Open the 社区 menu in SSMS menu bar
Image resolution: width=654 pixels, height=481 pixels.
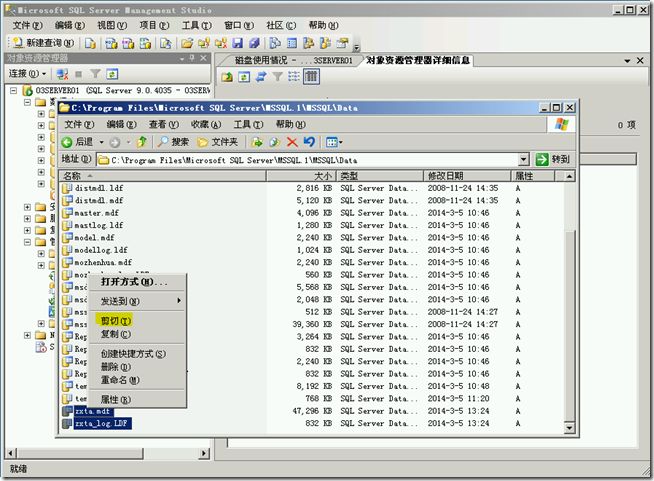(281, 25)
